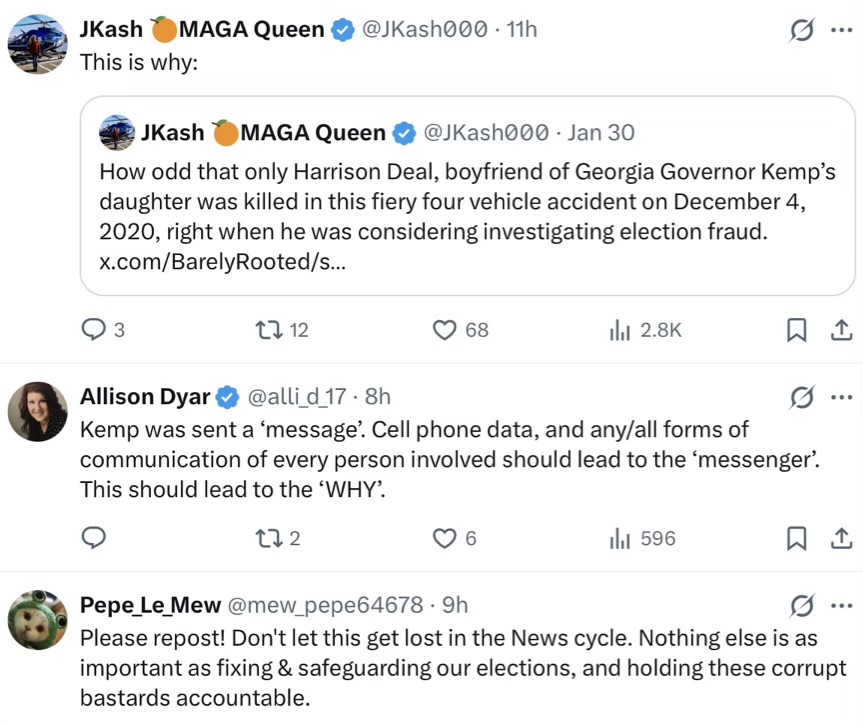Reply to Allison Dyar's comment
The image size is (863, 726).
tap(93, 538)
